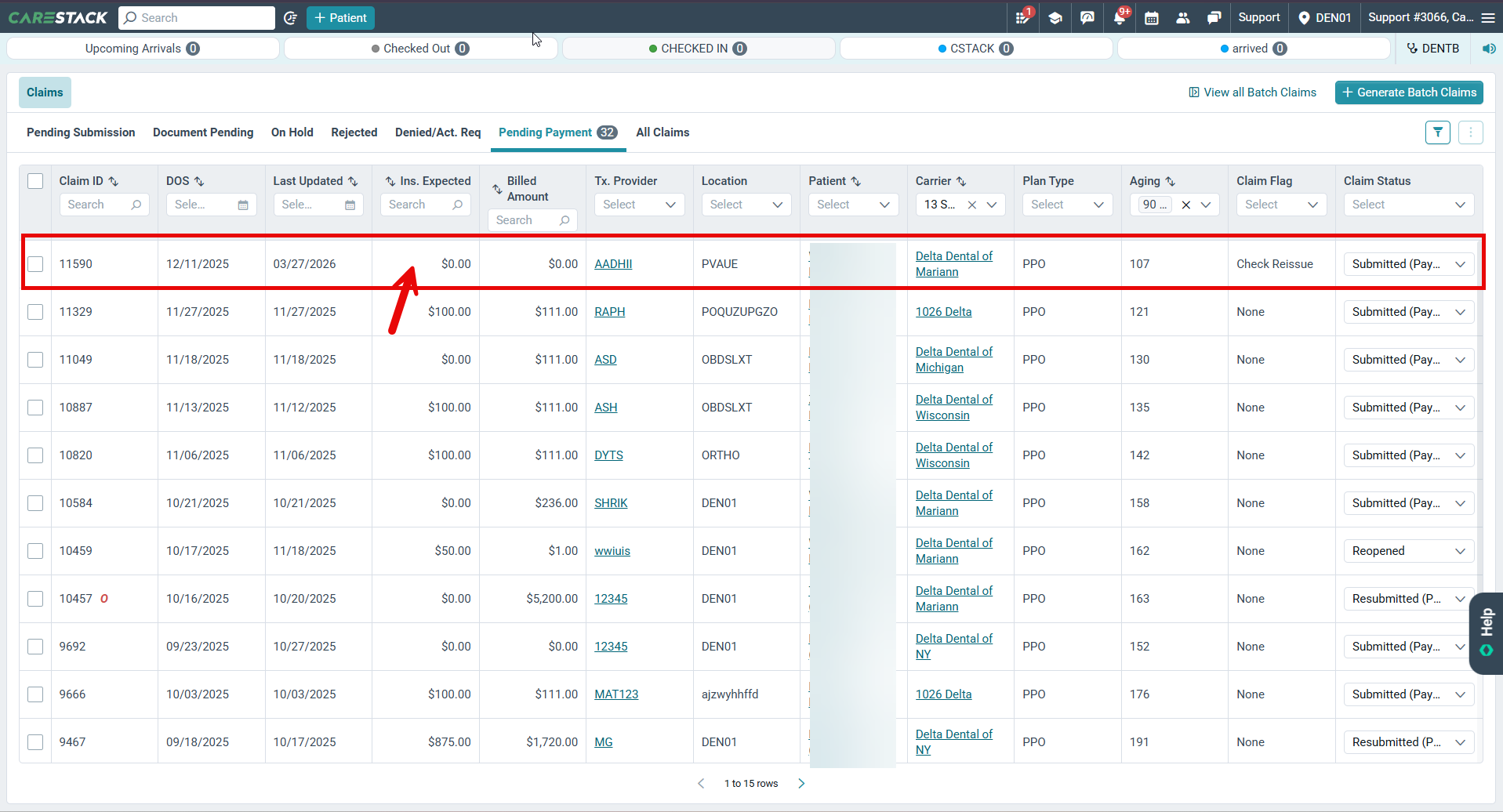
Task: Check the box for claim 10584
Action: tap(35, 503)
